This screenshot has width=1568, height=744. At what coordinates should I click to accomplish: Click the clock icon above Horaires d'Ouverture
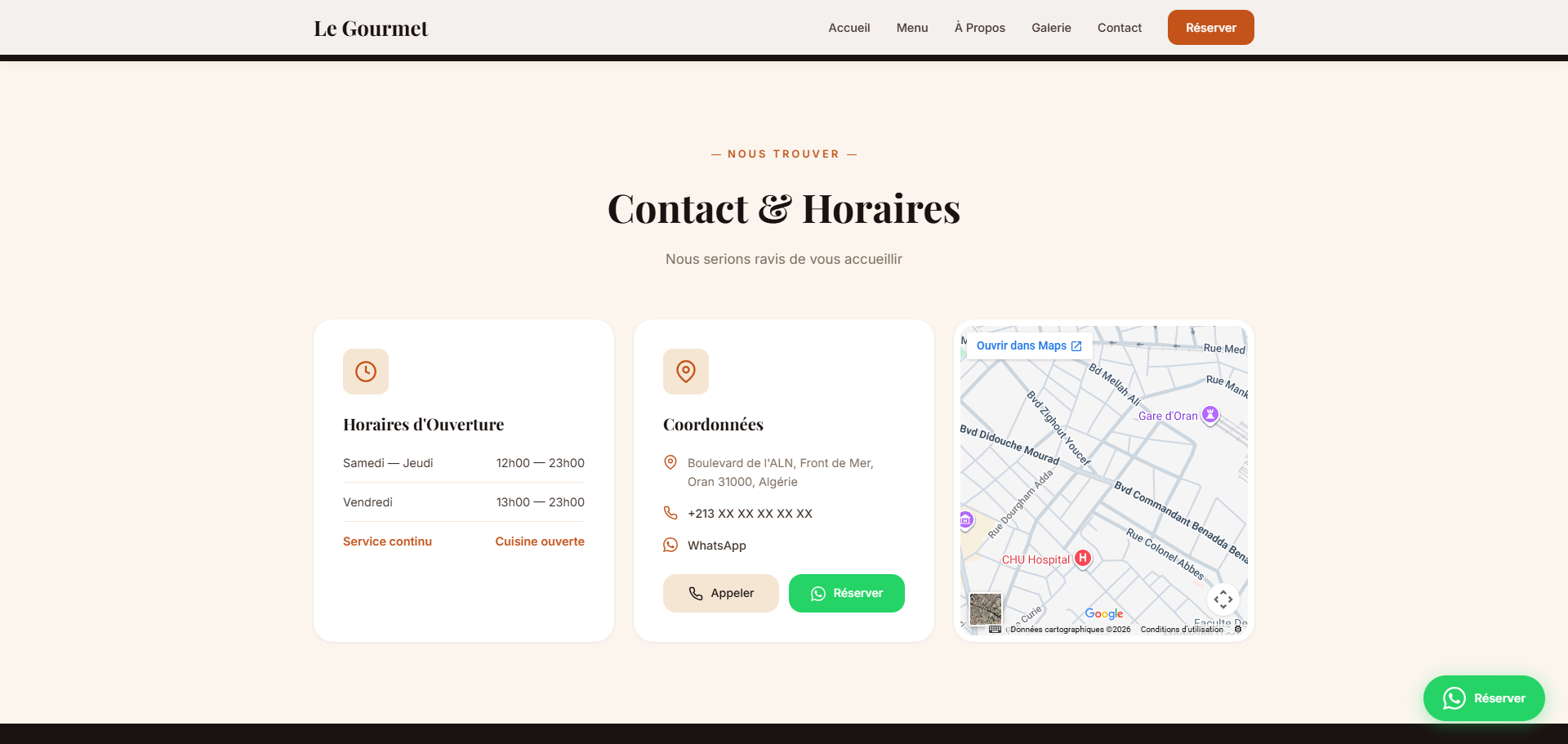[366, 372]
